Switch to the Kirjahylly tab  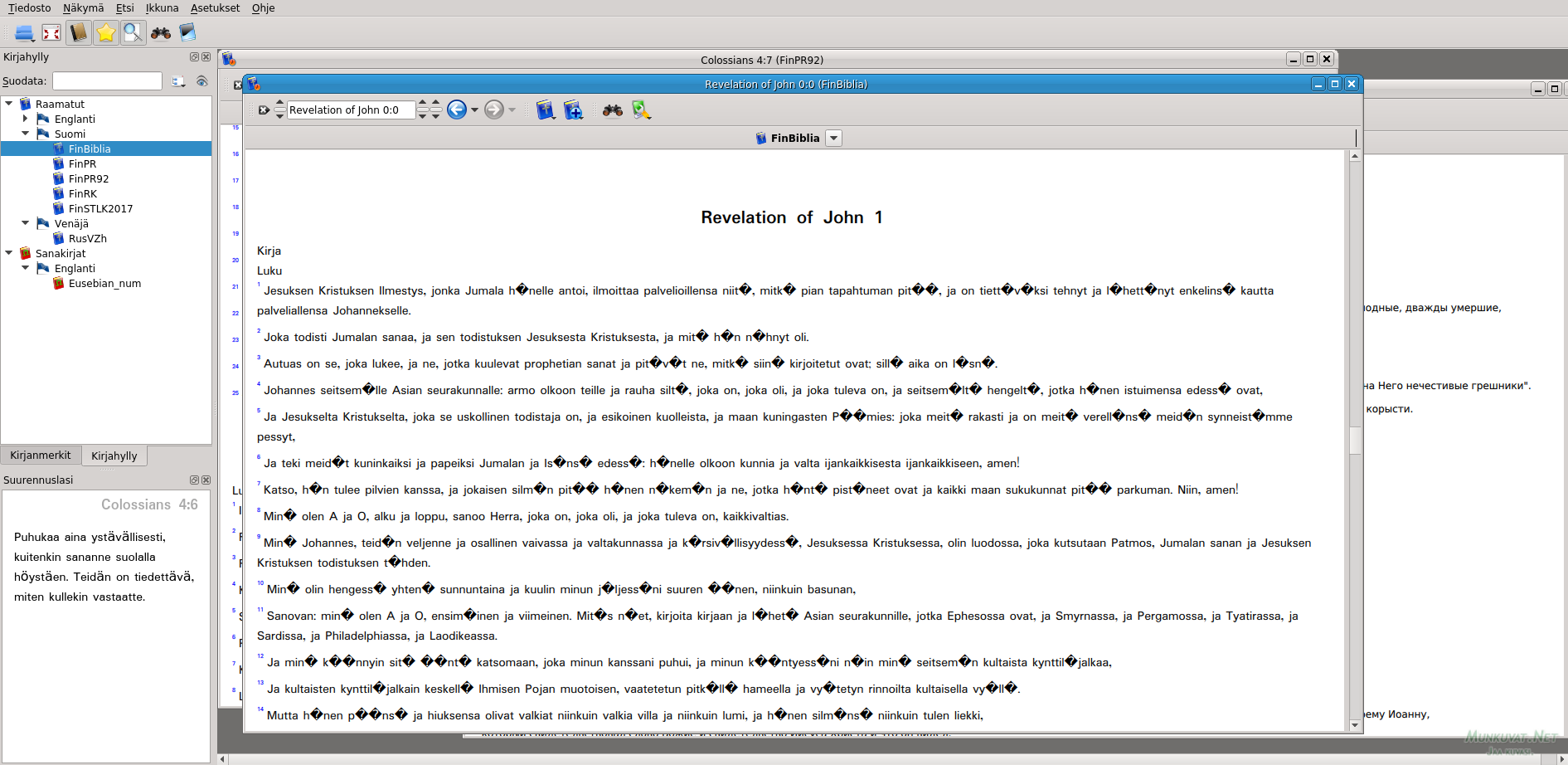pyautogui.click(x=114, y=456)
